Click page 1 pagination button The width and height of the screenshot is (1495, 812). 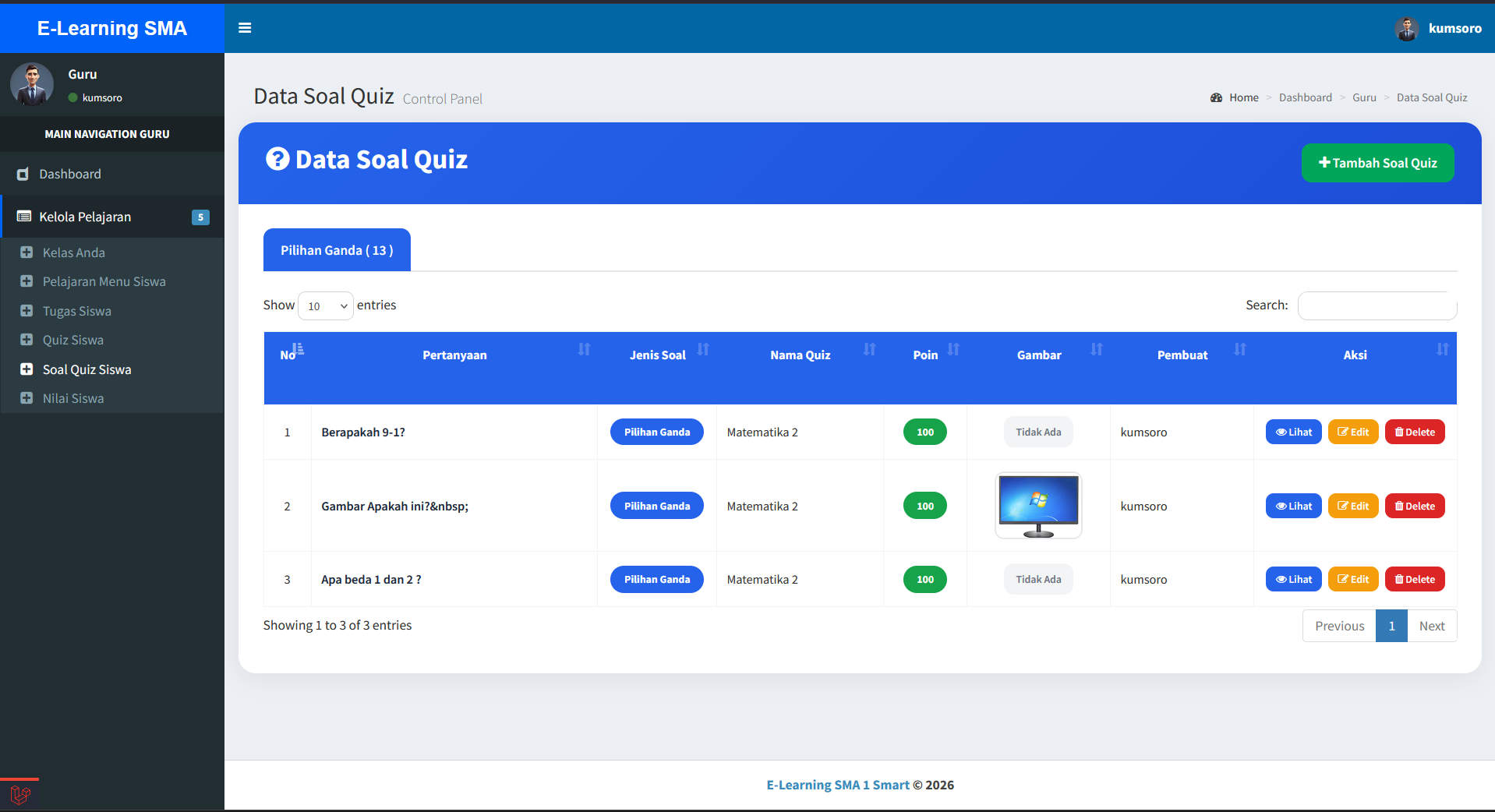pos(1391,626)
